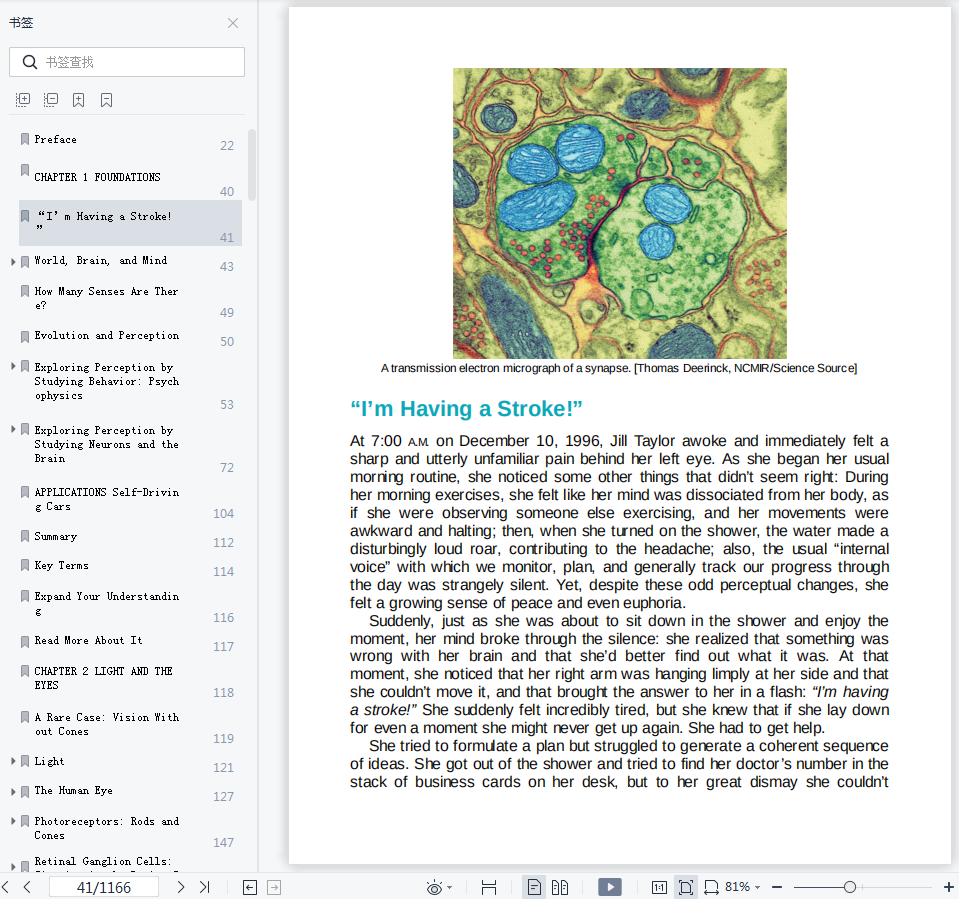This screenshot has width=959, height=899.
Task: Go back to previous view
Action: (250, 887)
